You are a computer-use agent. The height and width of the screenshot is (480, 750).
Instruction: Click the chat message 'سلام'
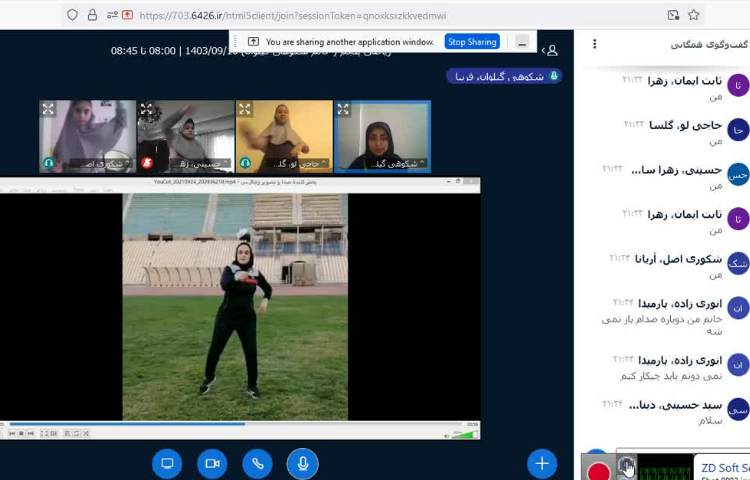710,421
